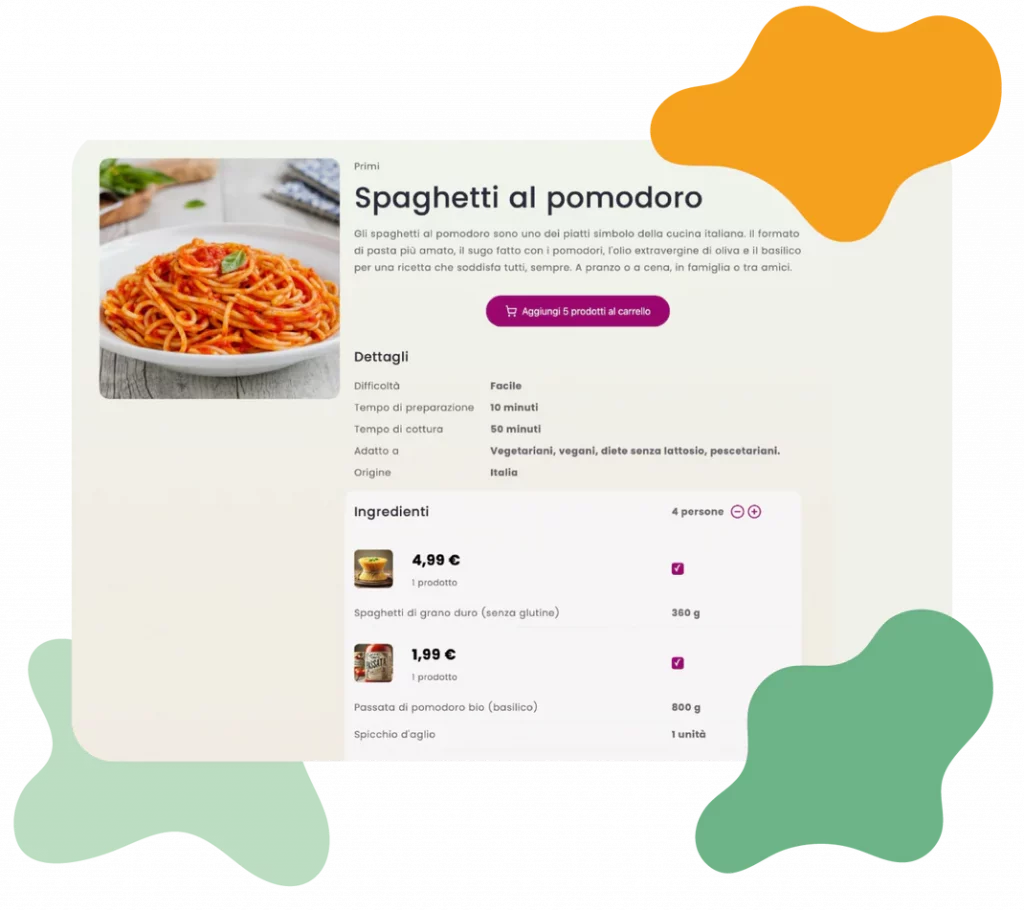
Task: Uncheck the spaghetti product checkbox
Action: [x=677, y=568]
